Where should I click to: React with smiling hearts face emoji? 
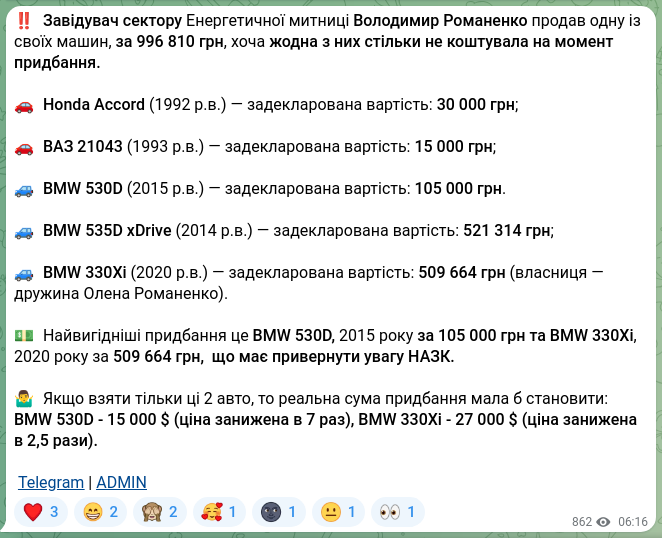pos(220,512)
